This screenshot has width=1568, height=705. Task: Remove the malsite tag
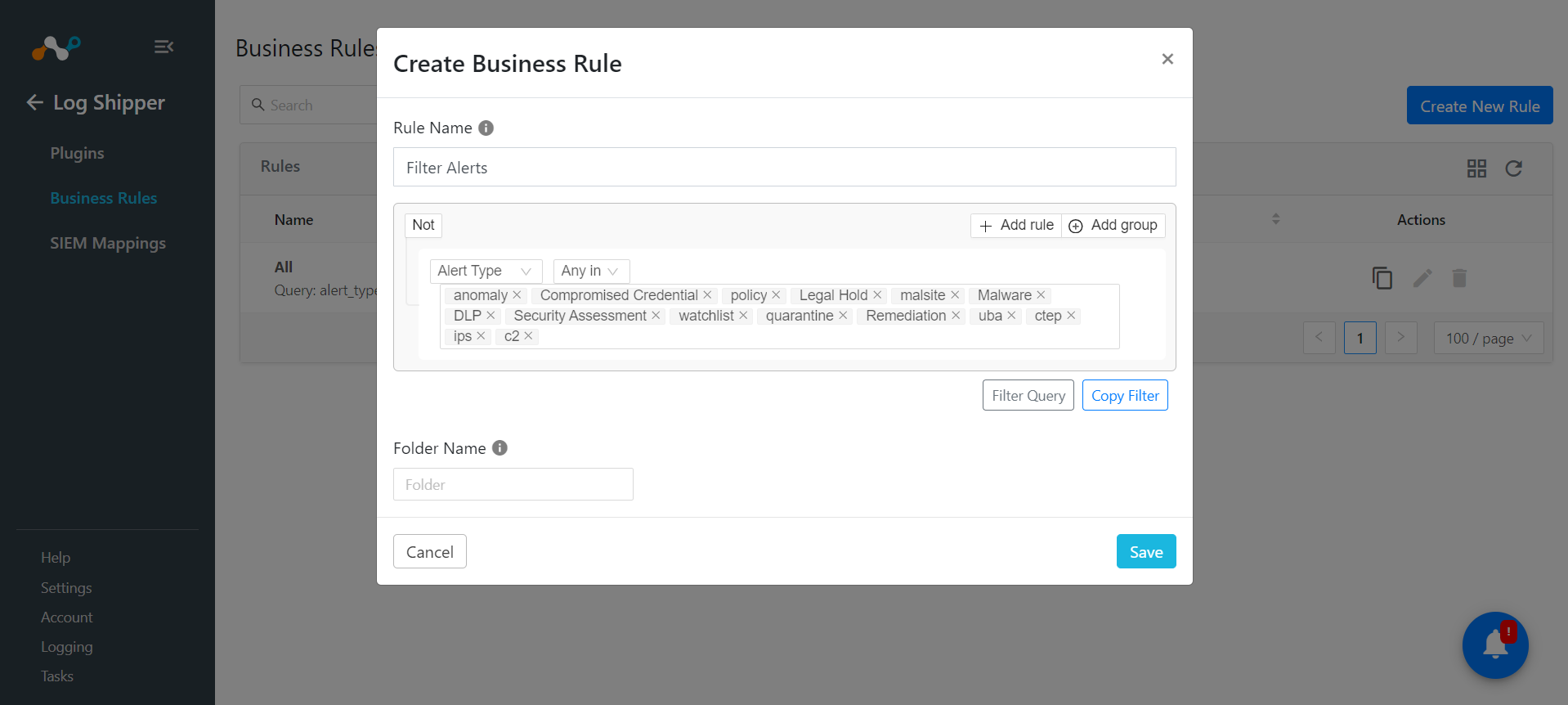pyautogui.click(x=955, y=295)
